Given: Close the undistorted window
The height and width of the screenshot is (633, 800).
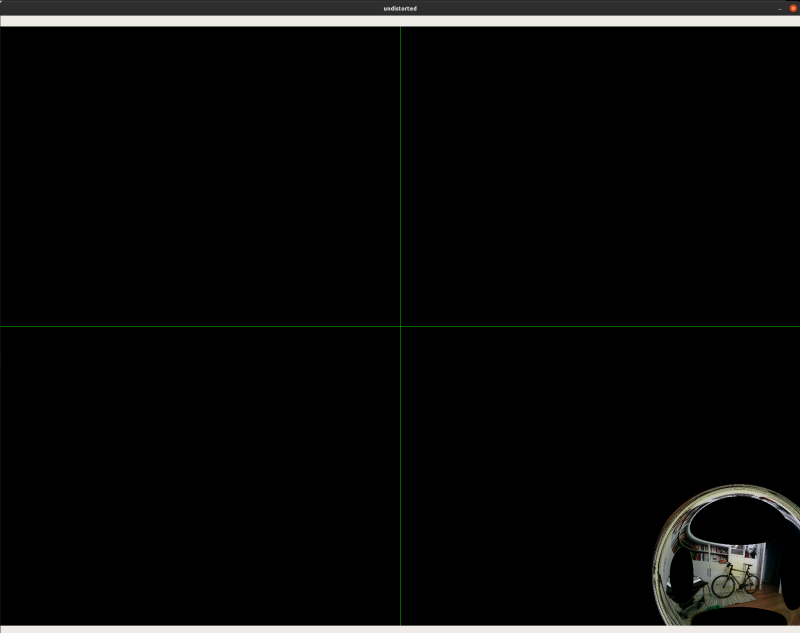Looking at the screenshot, I should pyautogui.click(x=793, y=8).
